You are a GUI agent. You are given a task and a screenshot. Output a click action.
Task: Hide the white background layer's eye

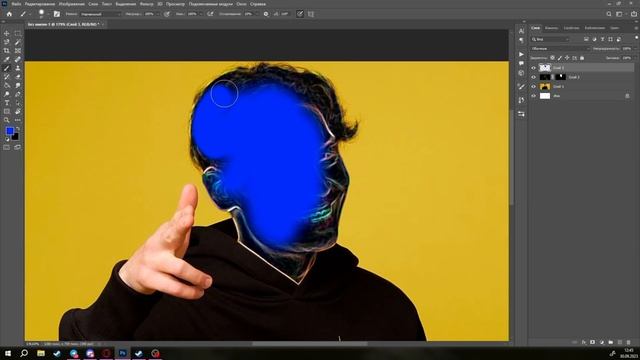(533, 96)
